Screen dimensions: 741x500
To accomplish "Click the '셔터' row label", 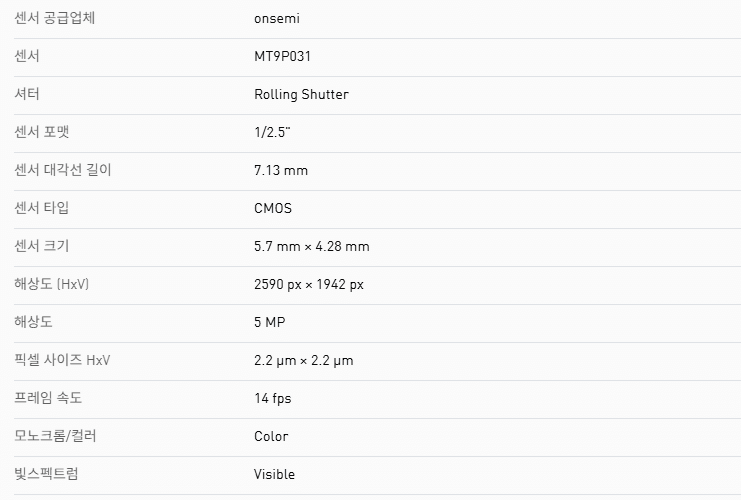I will tap(27, 94).
